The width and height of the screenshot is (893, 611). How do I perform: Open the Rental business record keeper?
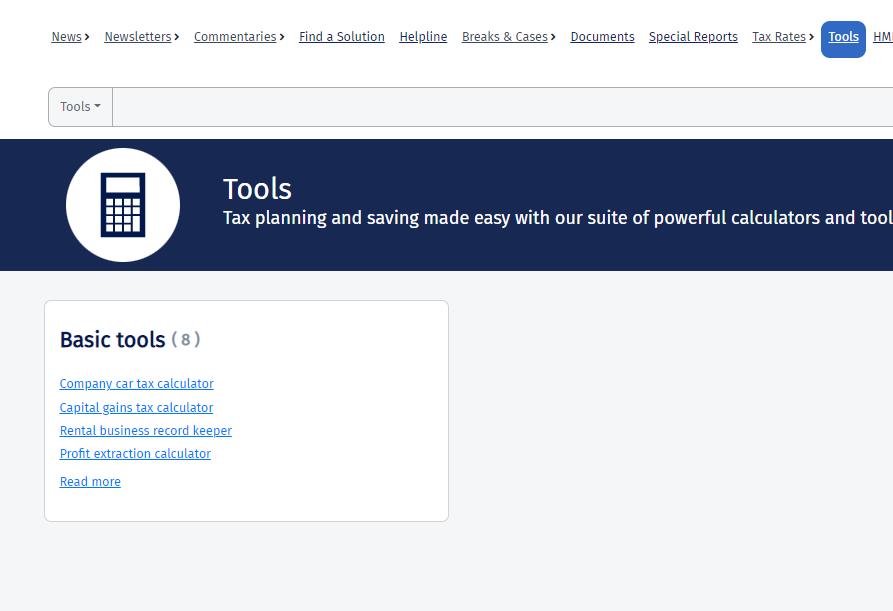point(145,431)
